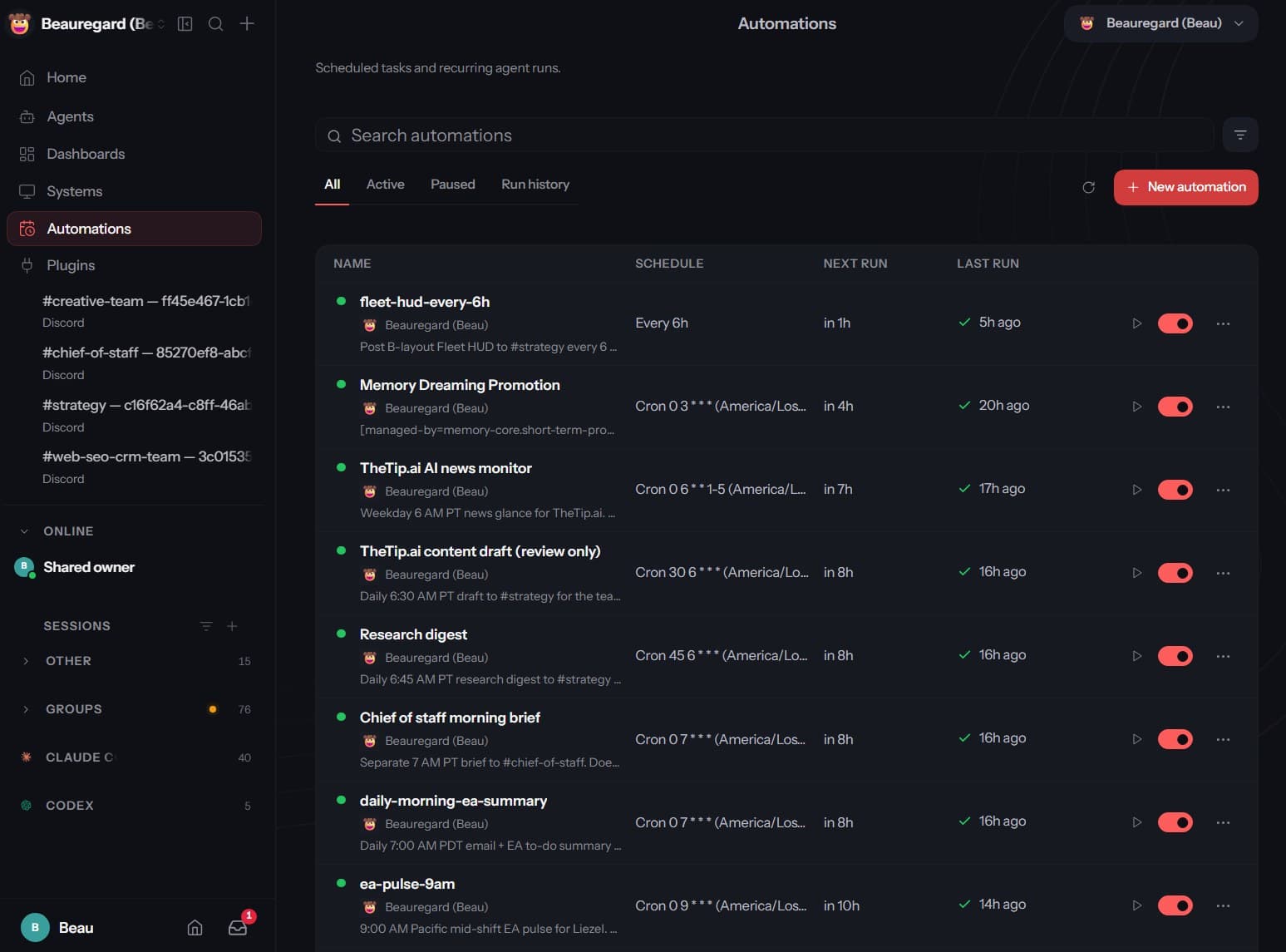Disable TheTip.ai content draft automation

tap(1175, 573)
